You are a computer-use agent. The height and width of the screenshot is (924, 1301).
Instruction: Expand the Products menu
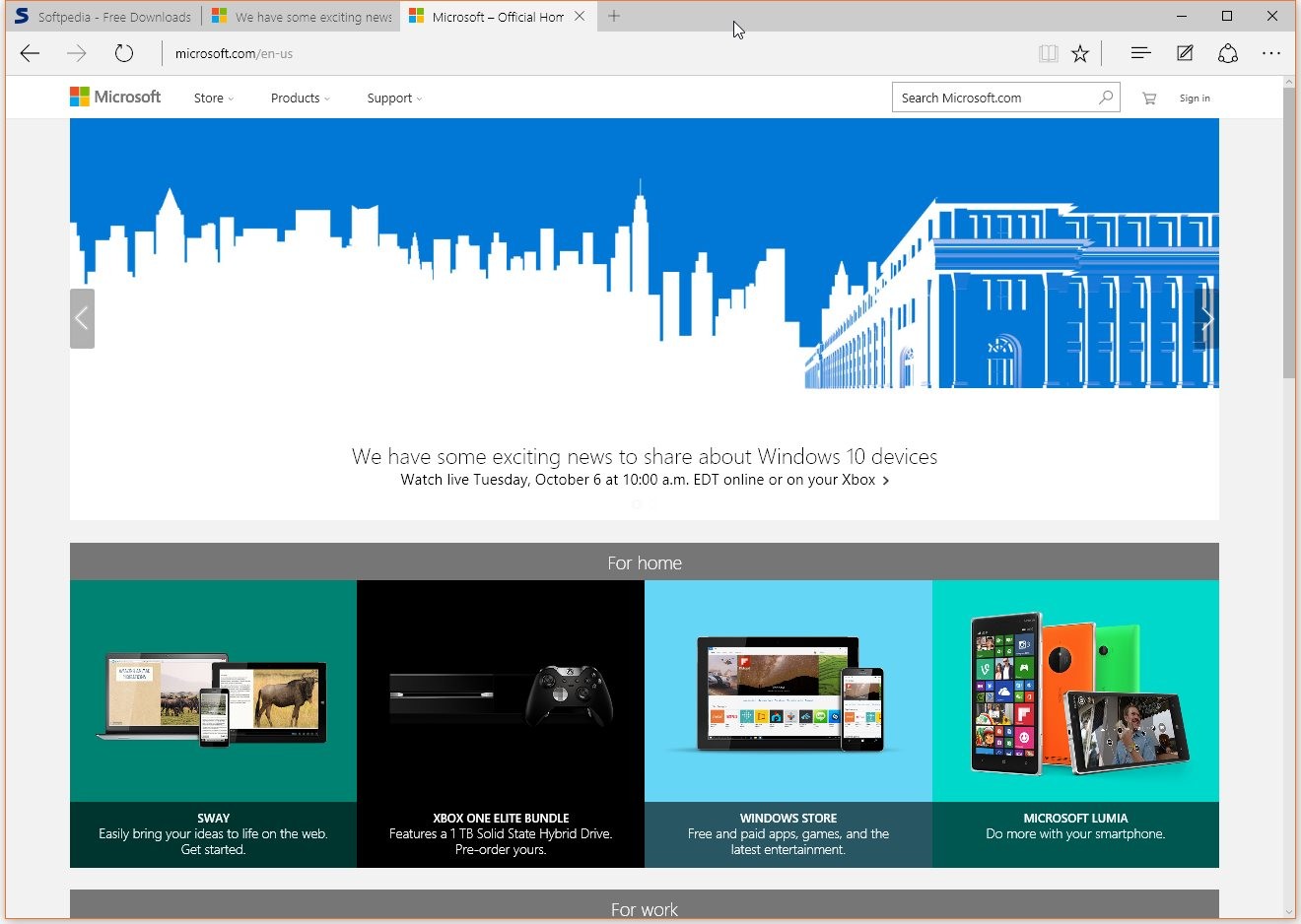click(301, 99)
